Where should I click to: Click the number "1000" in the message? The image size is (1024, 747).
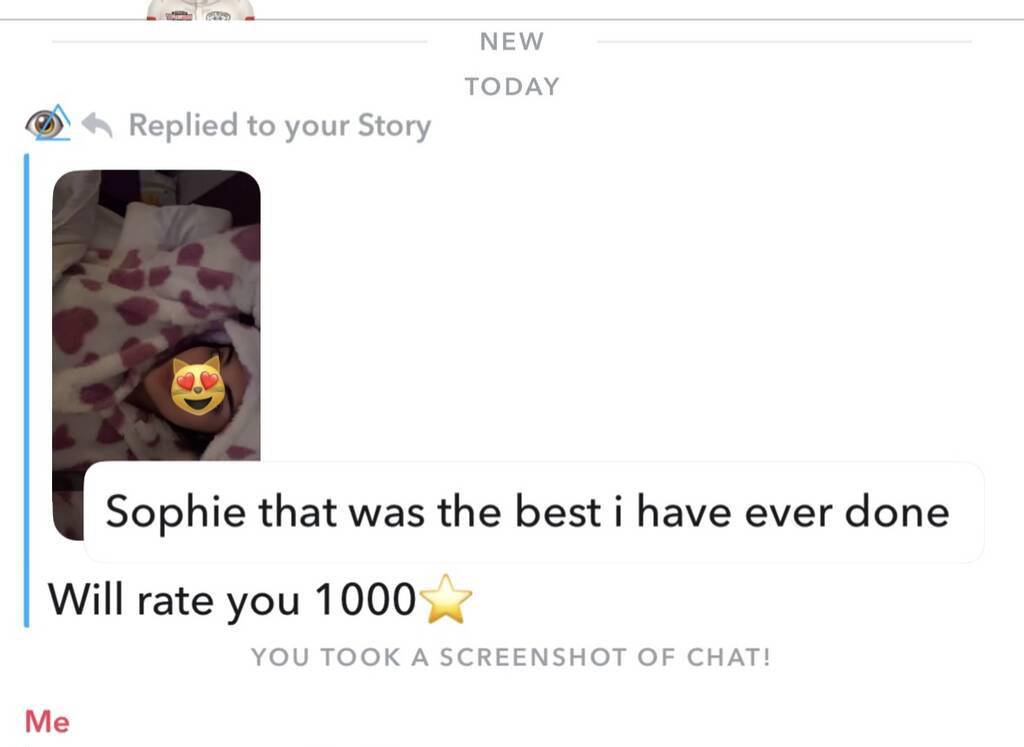coord(364,599)
